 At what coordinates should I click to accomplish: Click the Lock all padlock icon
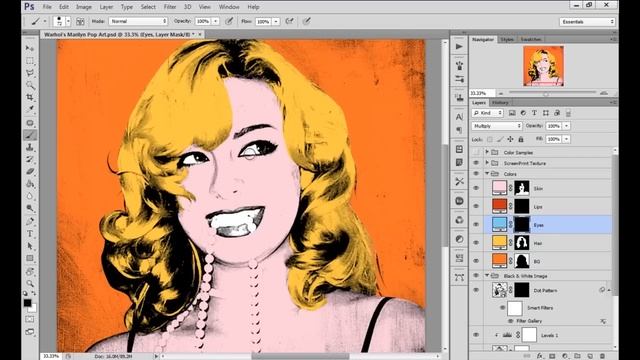click(521, 139)
